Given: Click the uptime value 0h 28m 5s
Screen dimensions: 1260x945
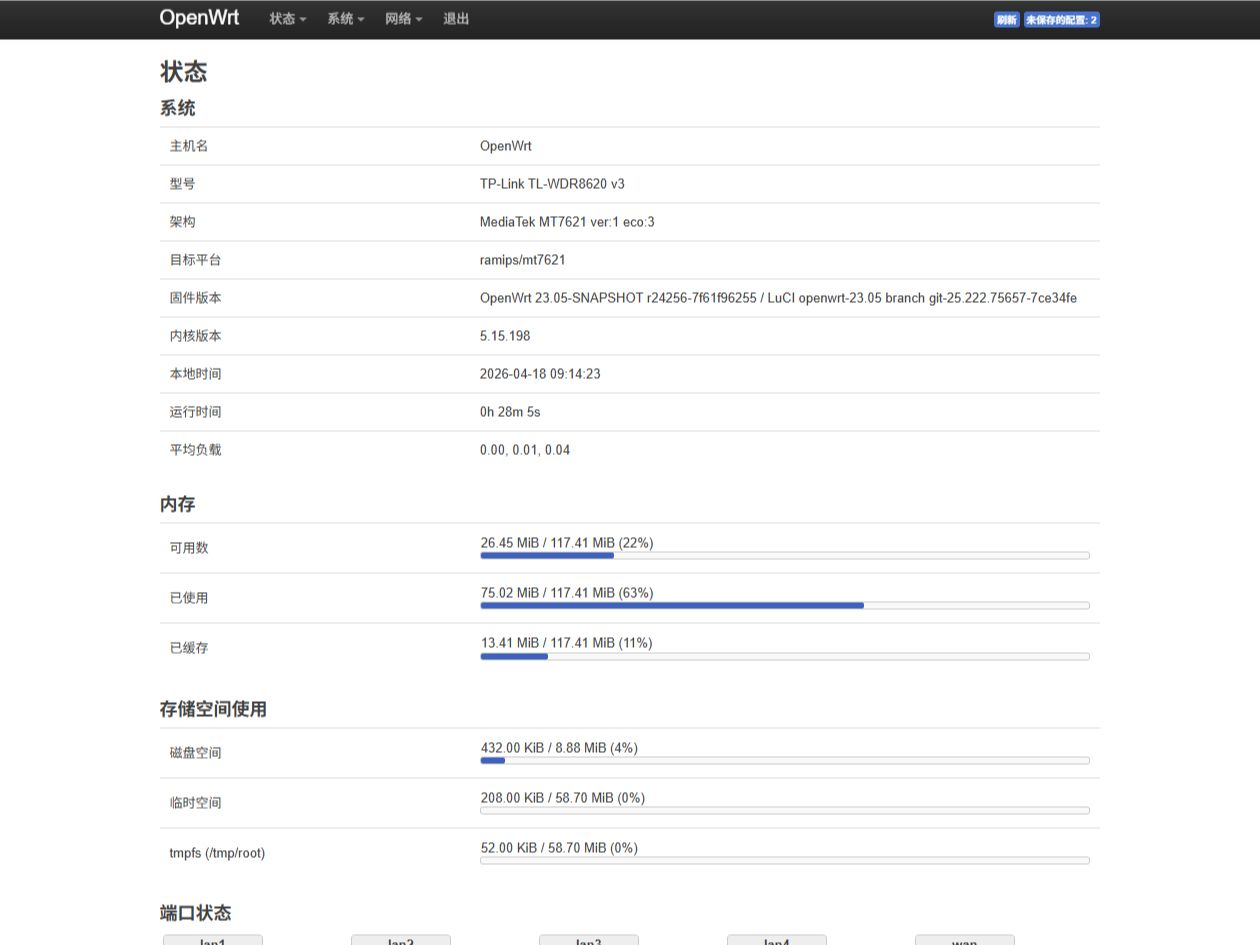Looking at the screenshot, I should pos(510,412).
